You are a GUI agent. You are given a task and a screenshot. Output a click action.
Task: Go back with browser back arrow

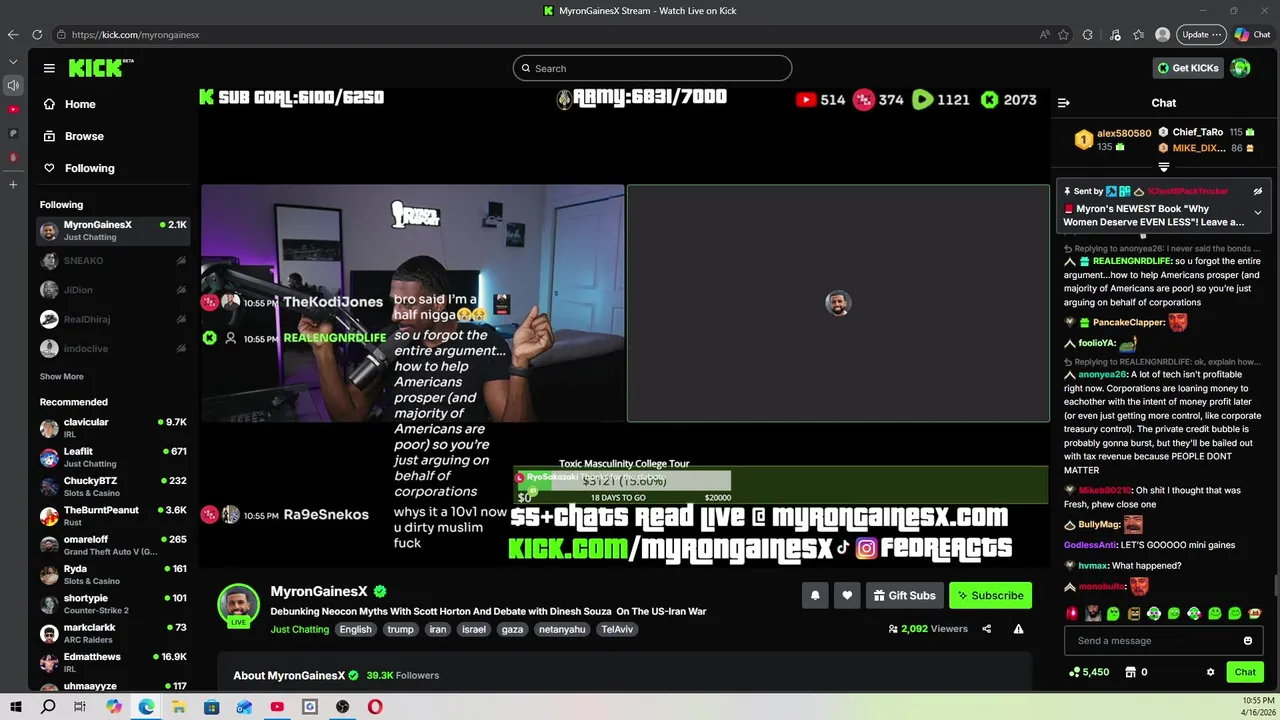pos(13,34)
